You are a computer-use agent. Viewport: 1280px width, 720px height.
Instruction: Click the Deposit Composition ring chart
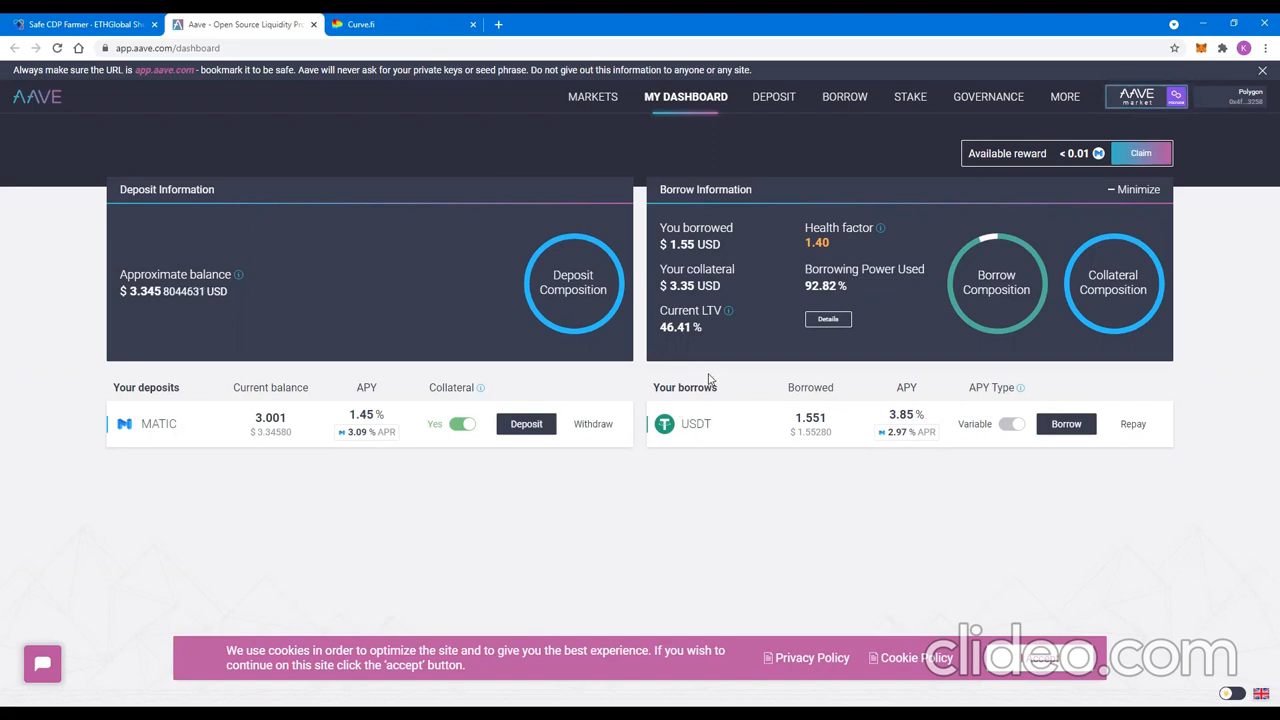coord(574,283)
